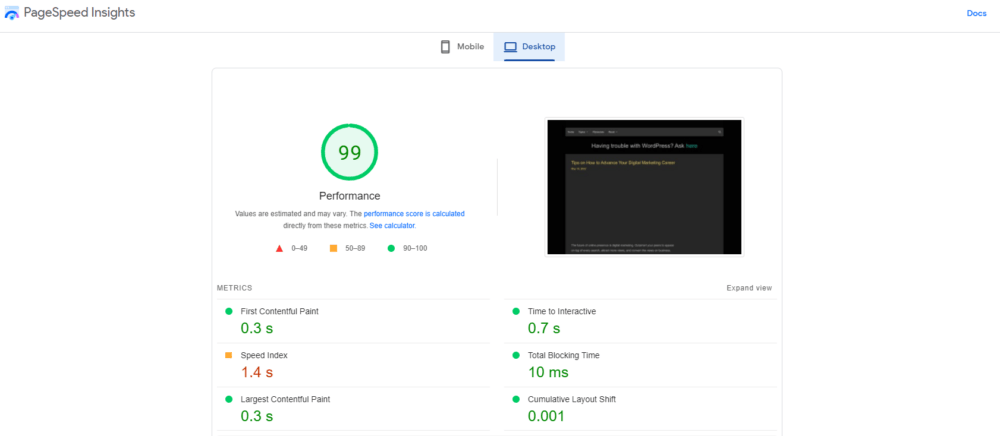The width and height of the screenshot is (1000, 436).
Task: Click the PageSpeed Insights logo icon
Action: (x=12, y=14)
